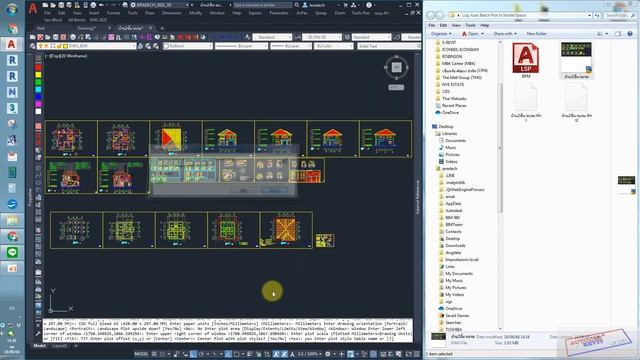Click the Explorer help question mark icon

click(630, 33)
